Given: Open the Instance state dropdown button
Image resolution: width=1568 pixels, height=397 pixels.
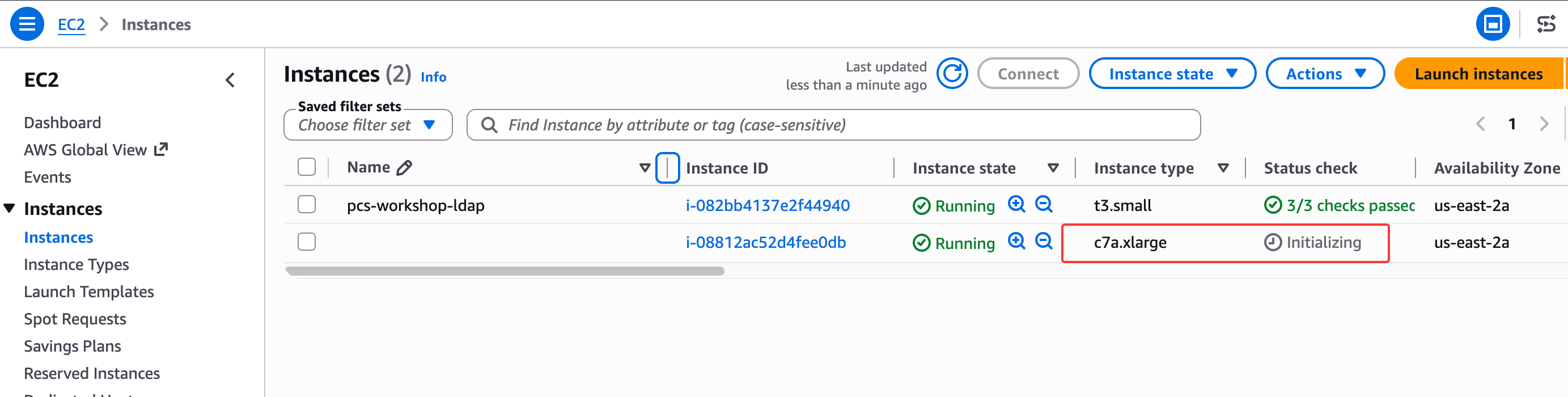Looking at the screenshot, I should pyautogui.click(x=1172, y=74).
